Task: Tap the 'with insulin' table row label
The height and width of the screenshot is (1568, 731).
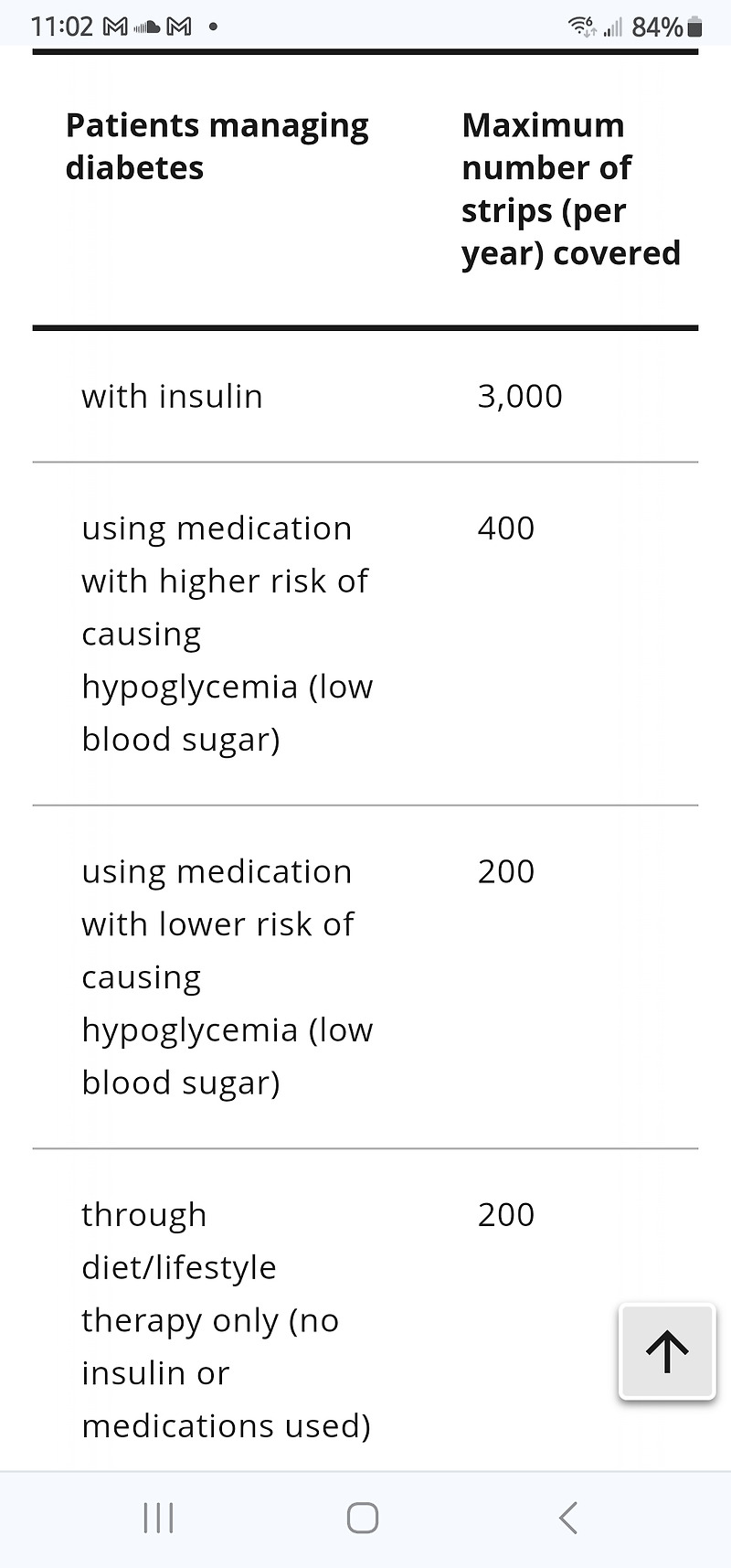Action: (172, 397)
